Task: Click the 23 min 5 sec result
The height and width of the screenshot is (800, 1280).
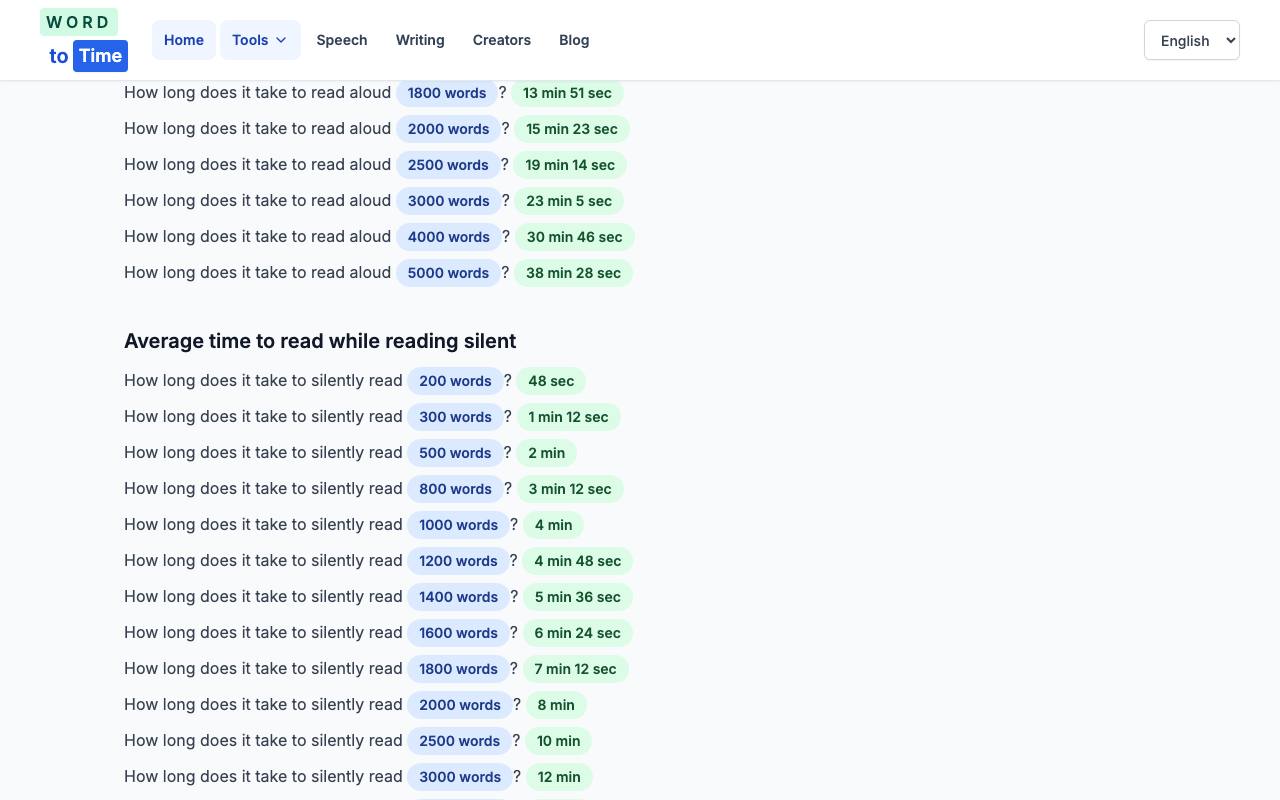Action: 569,201
